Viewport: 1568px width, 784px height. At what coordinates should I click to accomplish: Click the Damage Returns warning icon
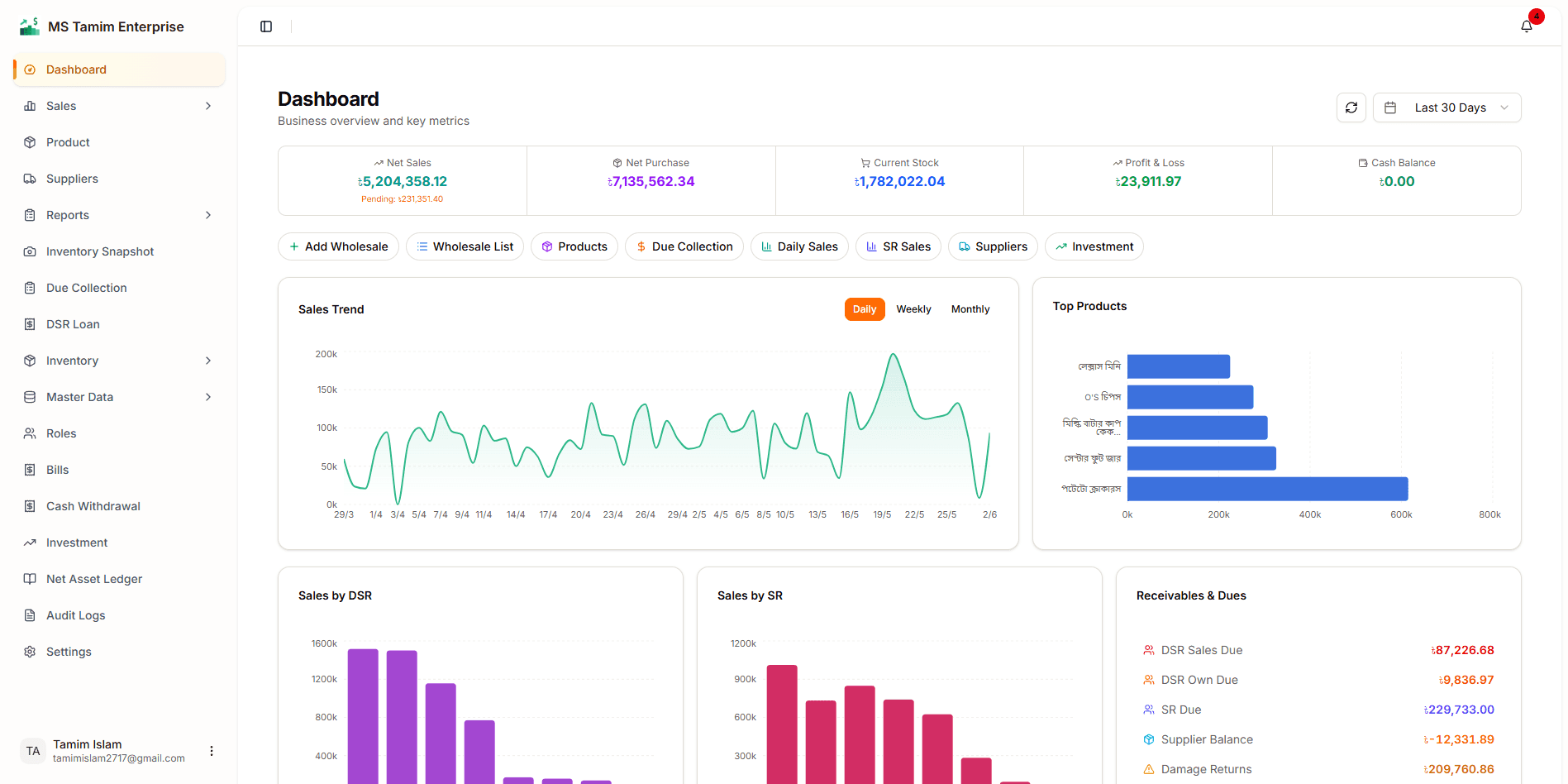pos(1149,769)
